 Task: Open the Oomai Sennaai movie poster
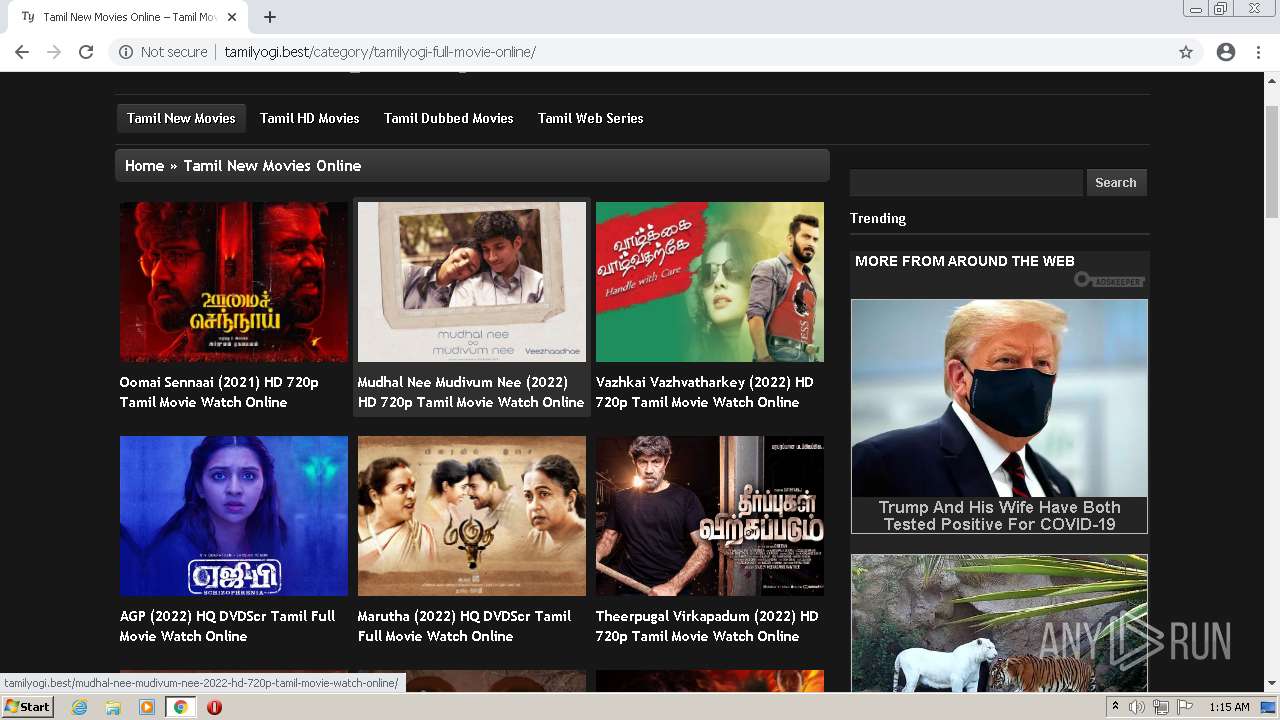coord(234,282)
